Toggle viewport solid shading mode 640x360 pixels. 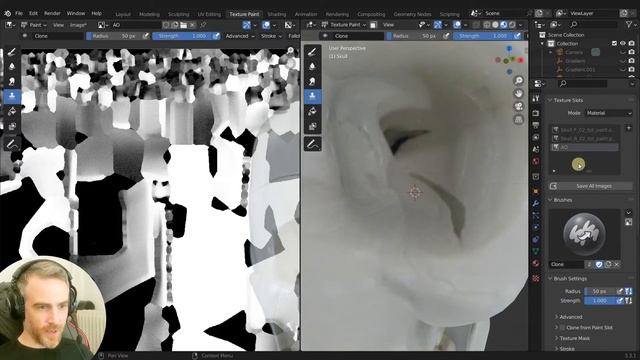[495, 25]
